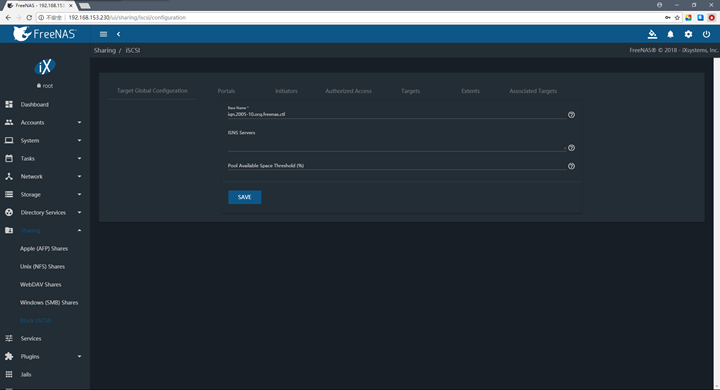Open the notifications bell
The width and height of the screenshot is (720, 390).
tap(670, 34)
